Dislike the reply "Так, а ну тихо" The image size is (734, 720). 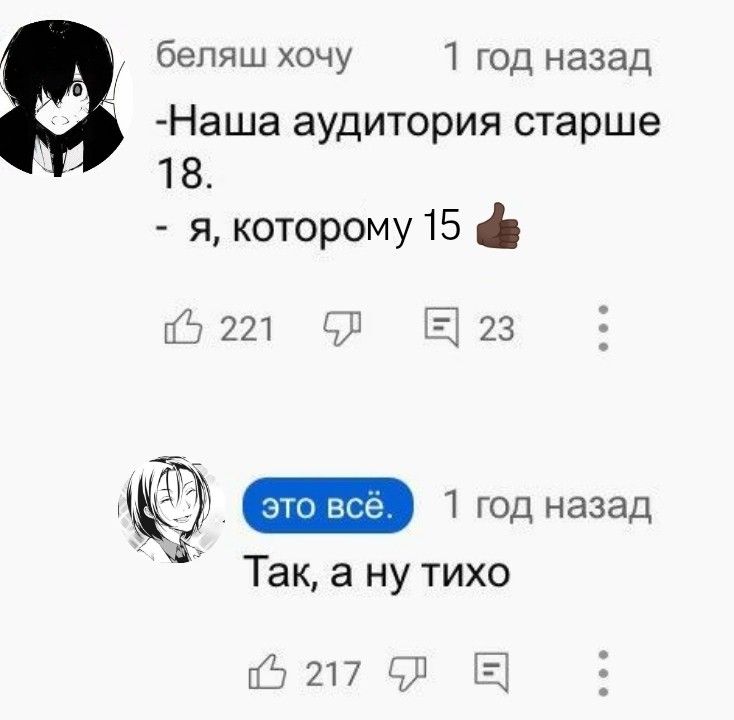pyautogui.click(x=408, y=673)
